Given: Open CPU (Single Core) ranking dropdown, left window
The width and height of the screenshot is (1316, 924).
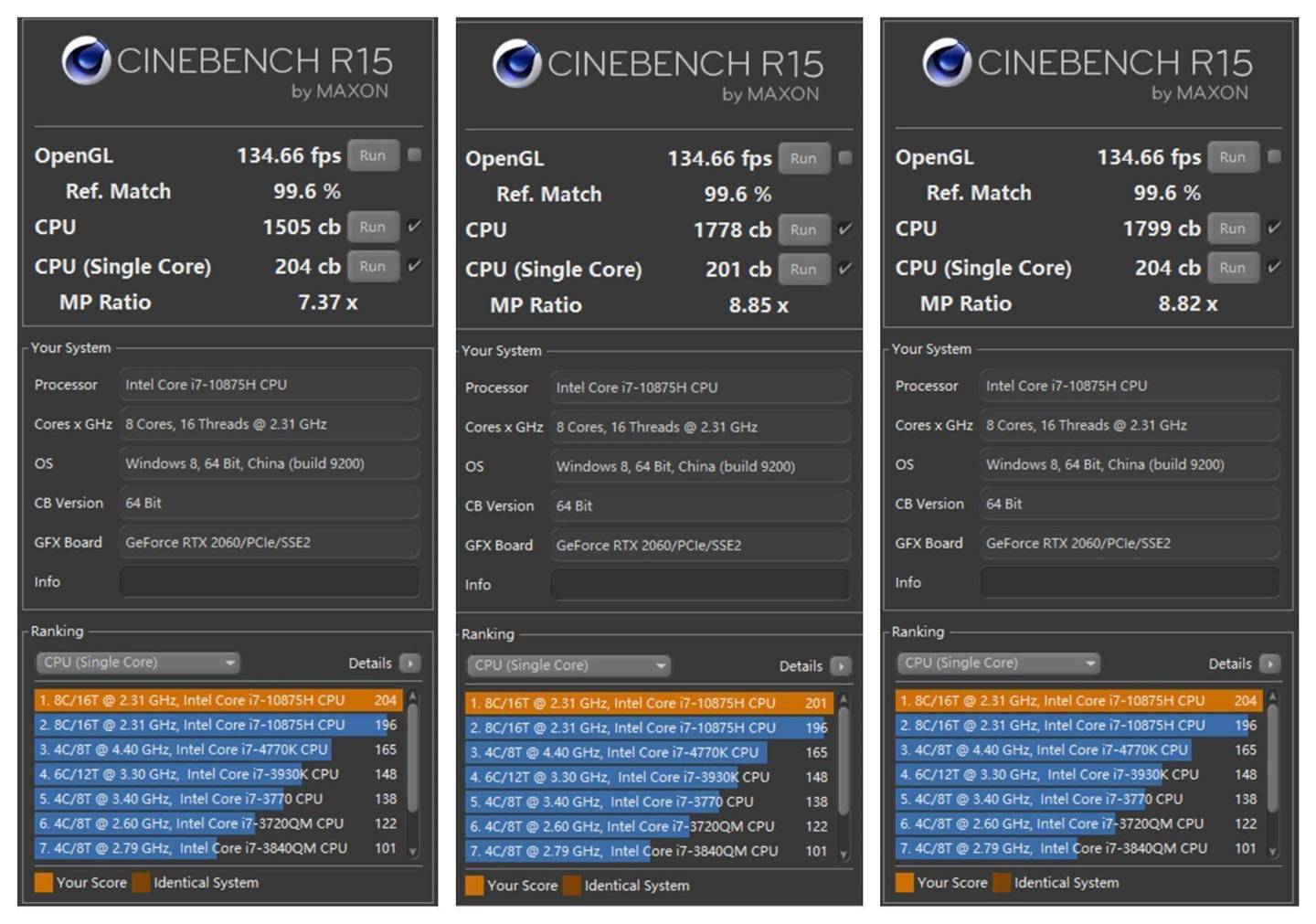Looking at the screenshot, I should 138,663.
